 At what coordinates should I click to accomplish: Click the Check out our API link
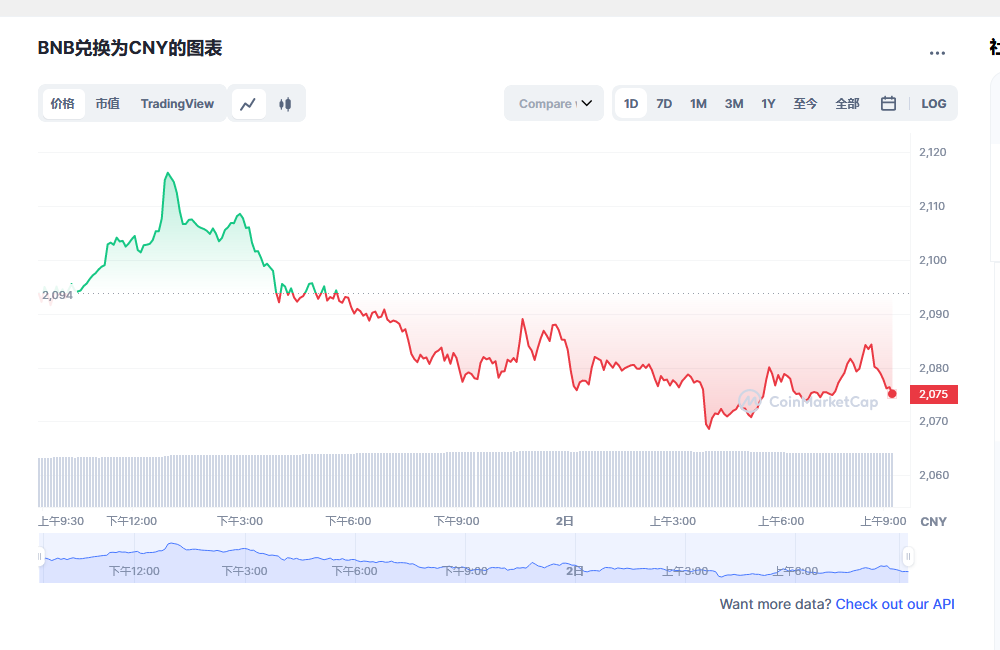[x=894, y=604]
